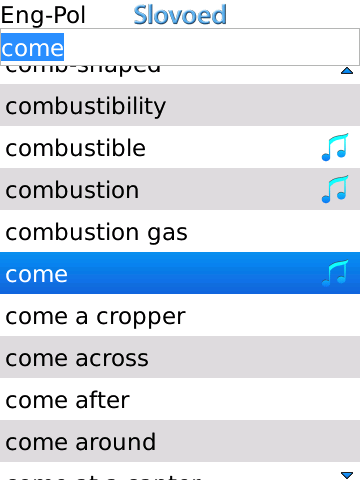Tap the scroll down arrow indicator
Image resolution: width=360 pixels, height=480 pixels.
pos(347,475)
